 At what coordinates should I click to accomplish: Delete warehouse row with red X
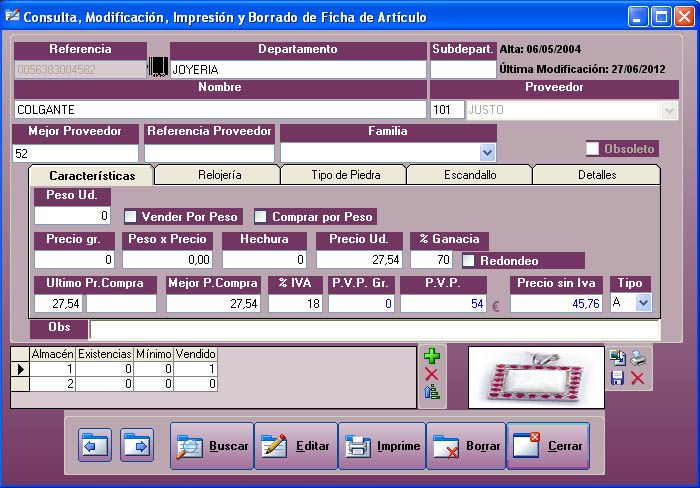pos(432,374)
